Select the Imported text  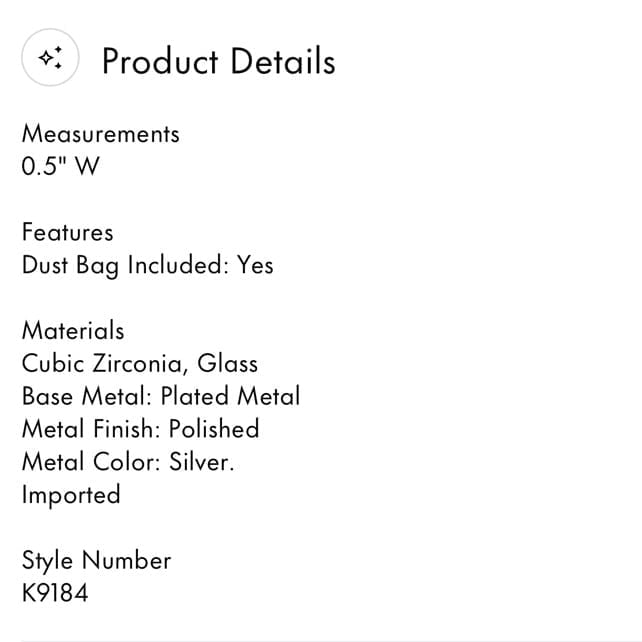[71, 495]
